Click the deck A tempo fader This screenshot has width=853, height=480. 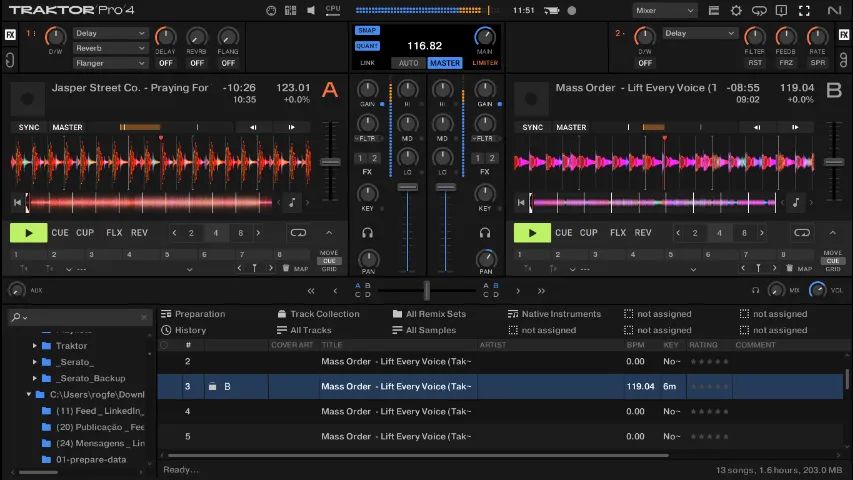[x=330, y=162]
